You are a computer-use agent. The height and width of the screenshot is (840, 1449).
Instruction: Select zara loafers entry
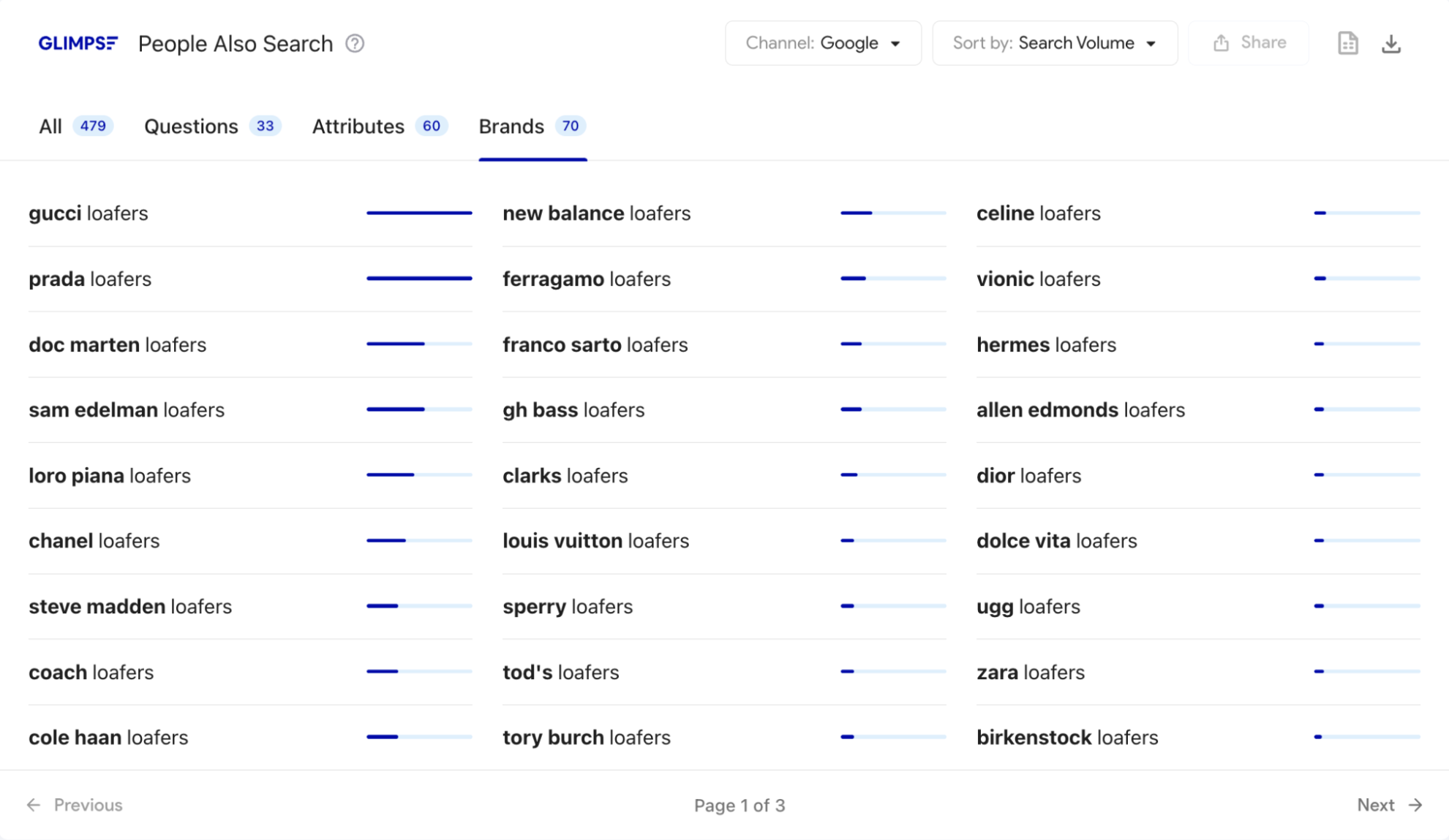click(x=1198, y=672)
